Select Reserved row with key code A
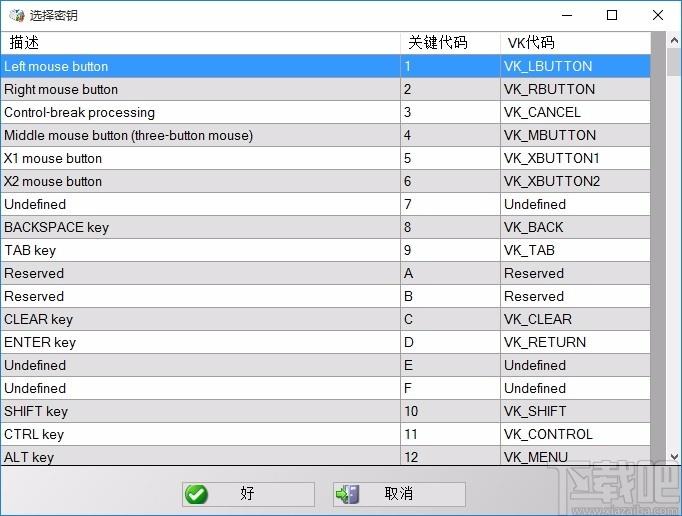This screenshot has width=682, height=516. (x=326, y=273)
